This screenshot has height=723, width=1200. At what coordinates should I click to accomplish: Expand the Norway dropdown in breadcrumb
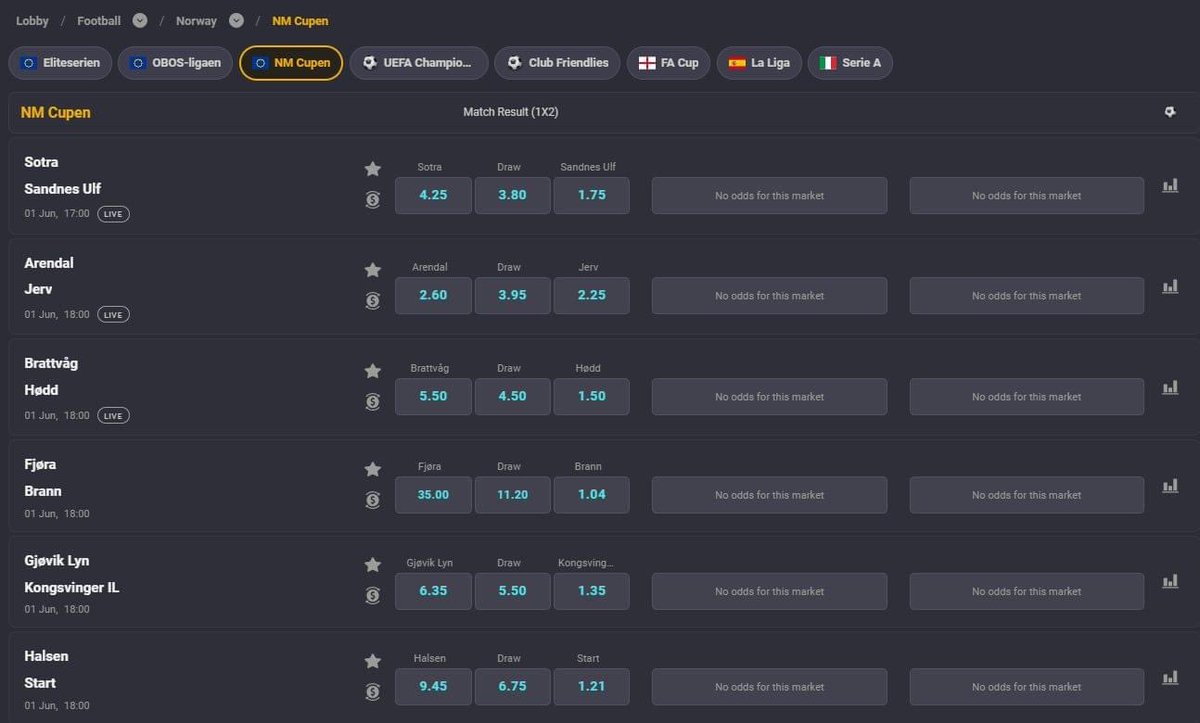(x=236, y=21)
